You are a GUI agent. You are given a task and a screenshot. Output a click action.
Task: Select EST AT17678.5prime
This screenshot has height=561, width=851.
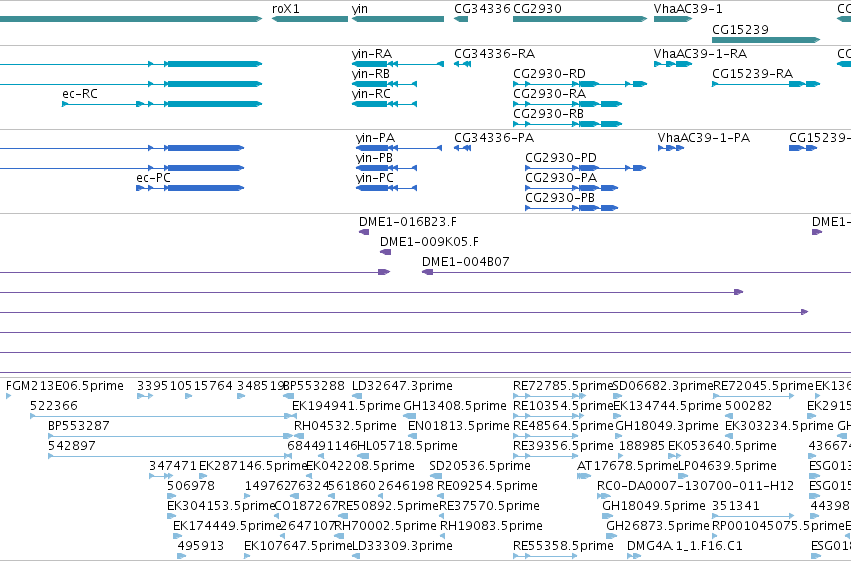pyautogui.click(x=584, y=476)
